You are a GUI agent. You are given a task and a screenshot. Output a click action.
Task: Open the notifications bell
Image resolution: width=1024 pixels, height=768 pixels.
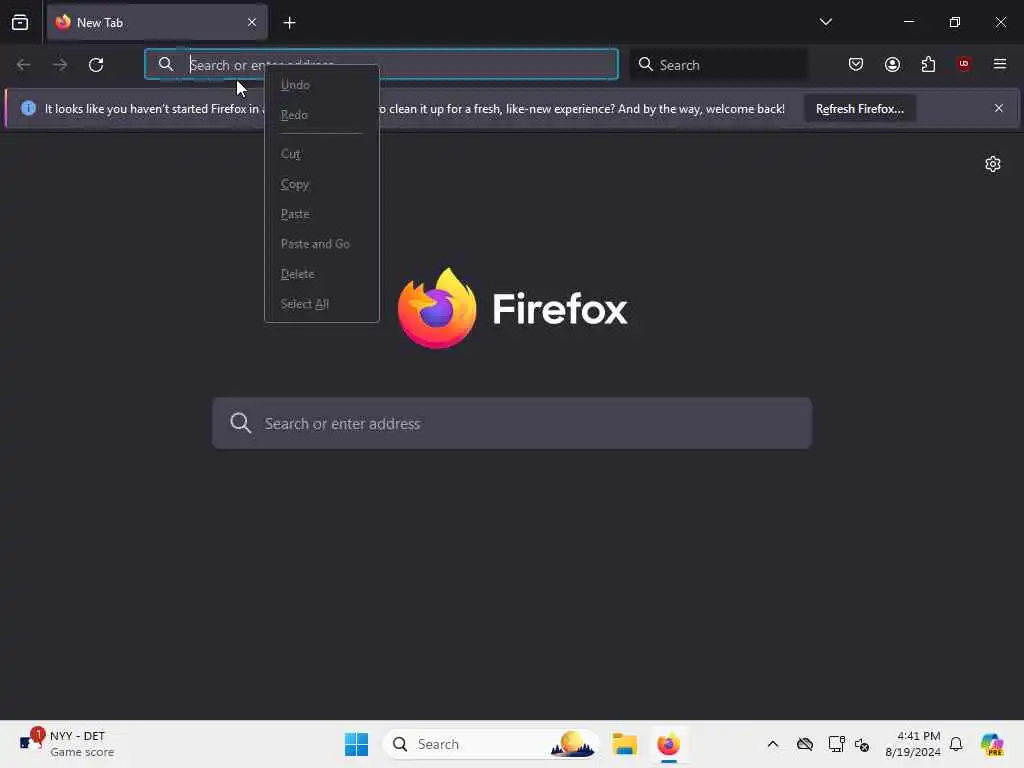click(x=956, y=744)
